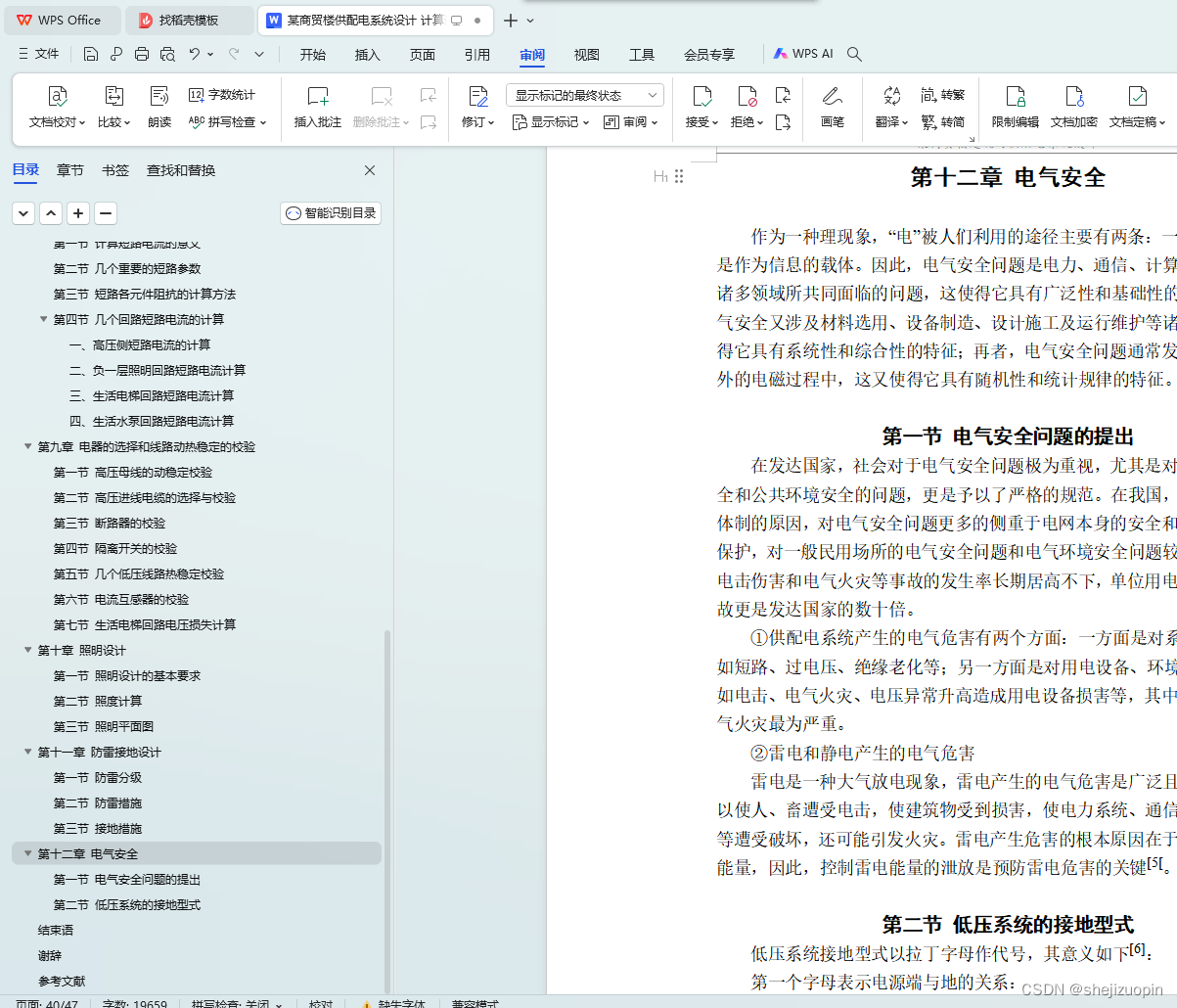
Task: Go to 三、生活电梯回路短路电流计算
Action: coord(152,395)
